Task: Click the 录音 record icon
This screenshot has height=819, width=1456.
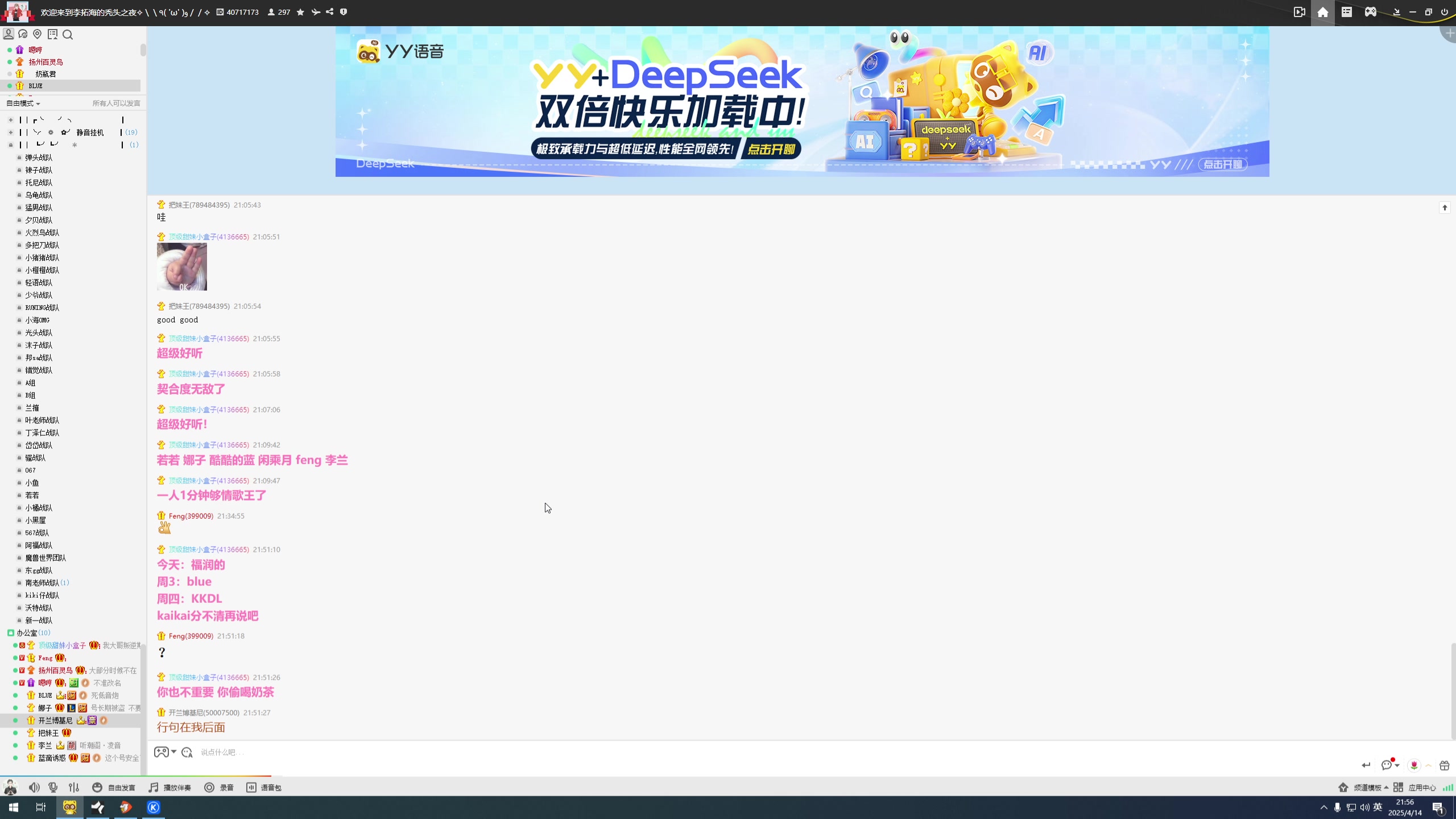Action: [209, 787]
